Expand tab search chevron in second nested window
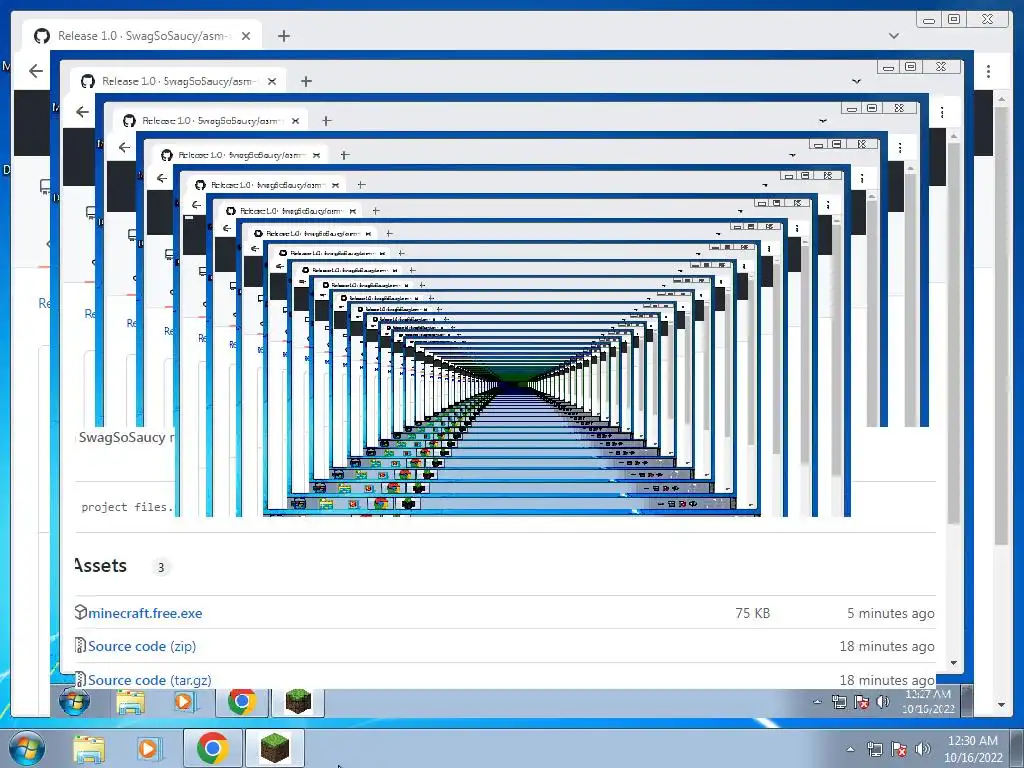The height and width of the screenshot is (768, 1024). (856, 82)
